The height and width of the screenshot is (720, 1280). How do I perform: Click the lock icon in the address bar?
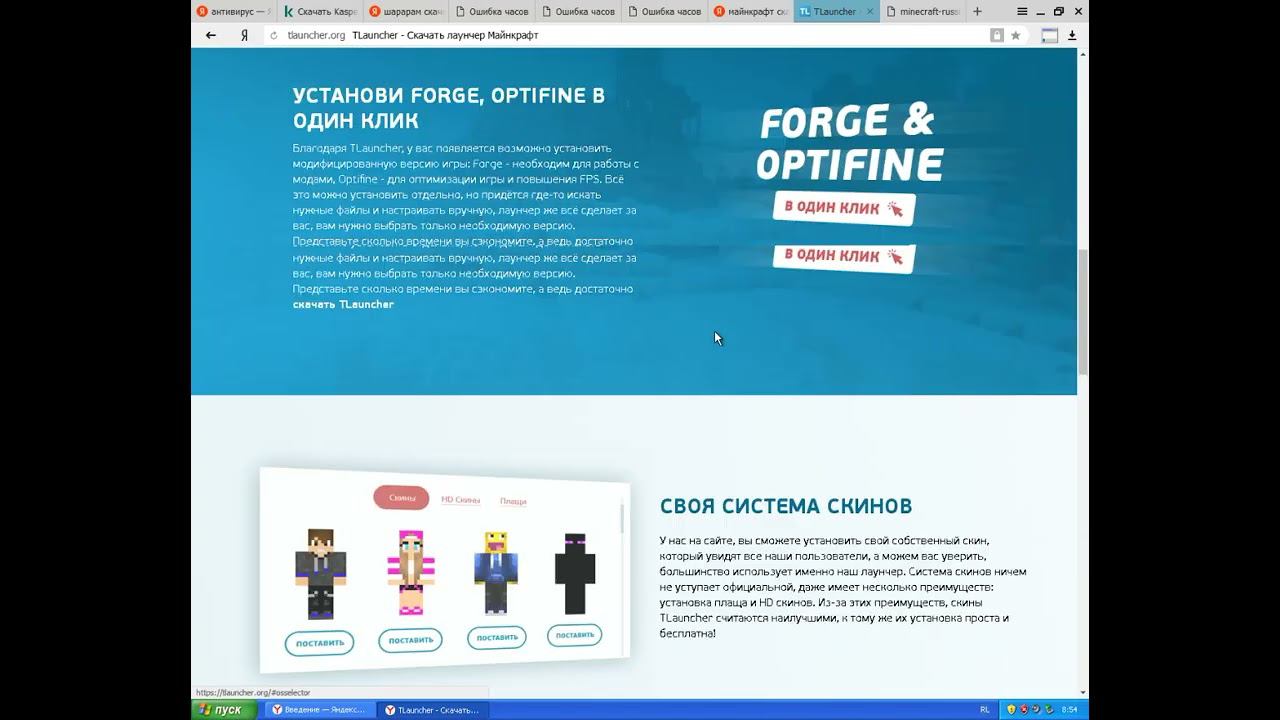(997, 35)
